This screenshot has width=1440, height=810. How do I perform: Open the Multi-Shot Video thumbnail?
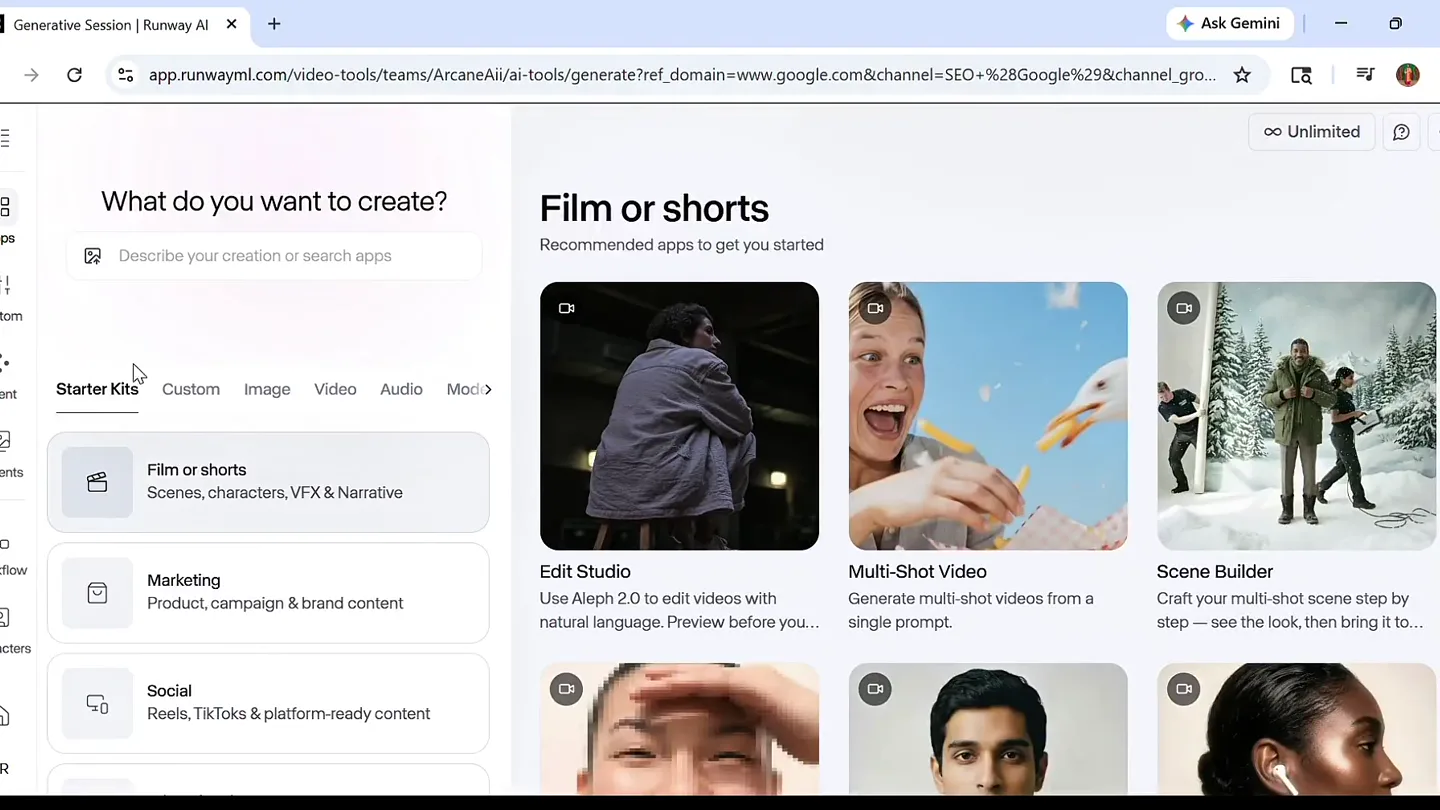pos(988,416)
